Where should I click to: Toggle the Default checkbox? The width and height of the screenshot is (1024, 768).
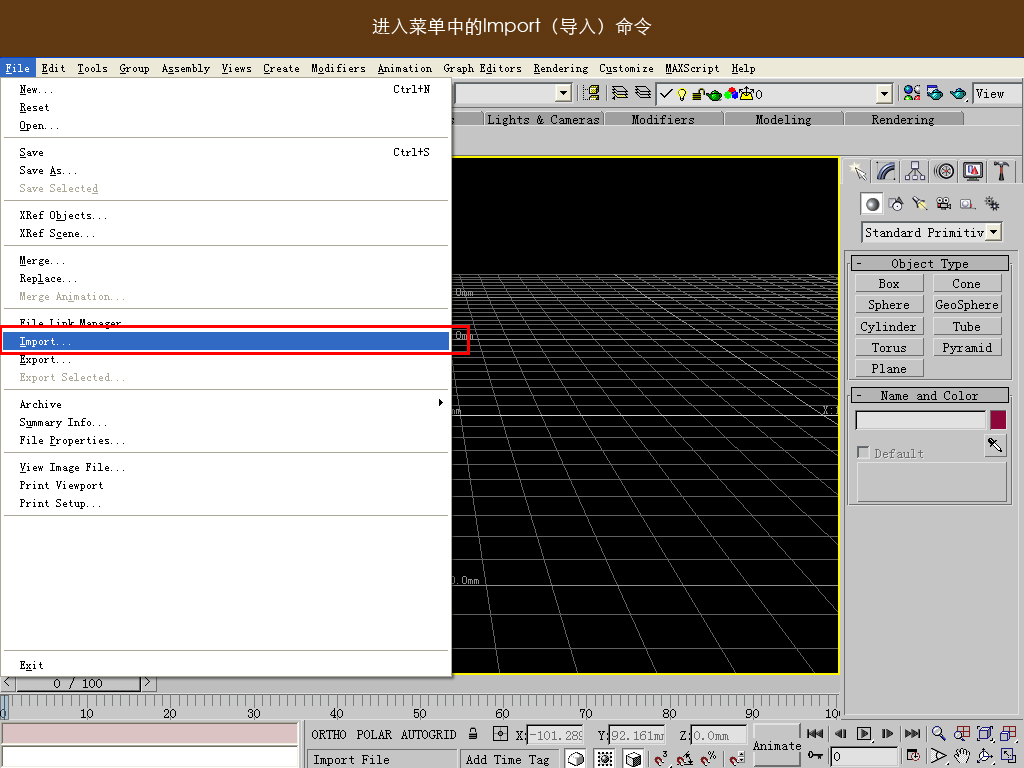(863, 453)
